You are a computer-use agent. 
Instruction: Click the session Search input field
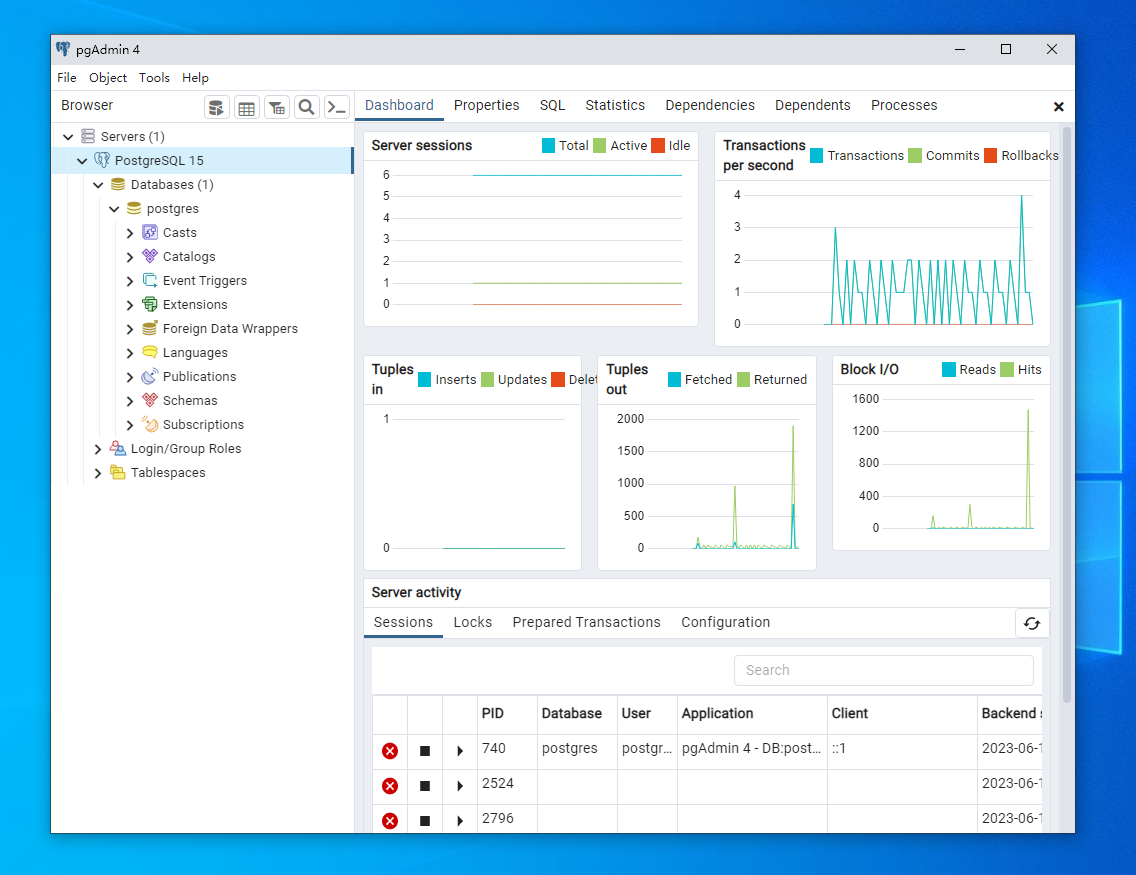[x=883, y=670]
